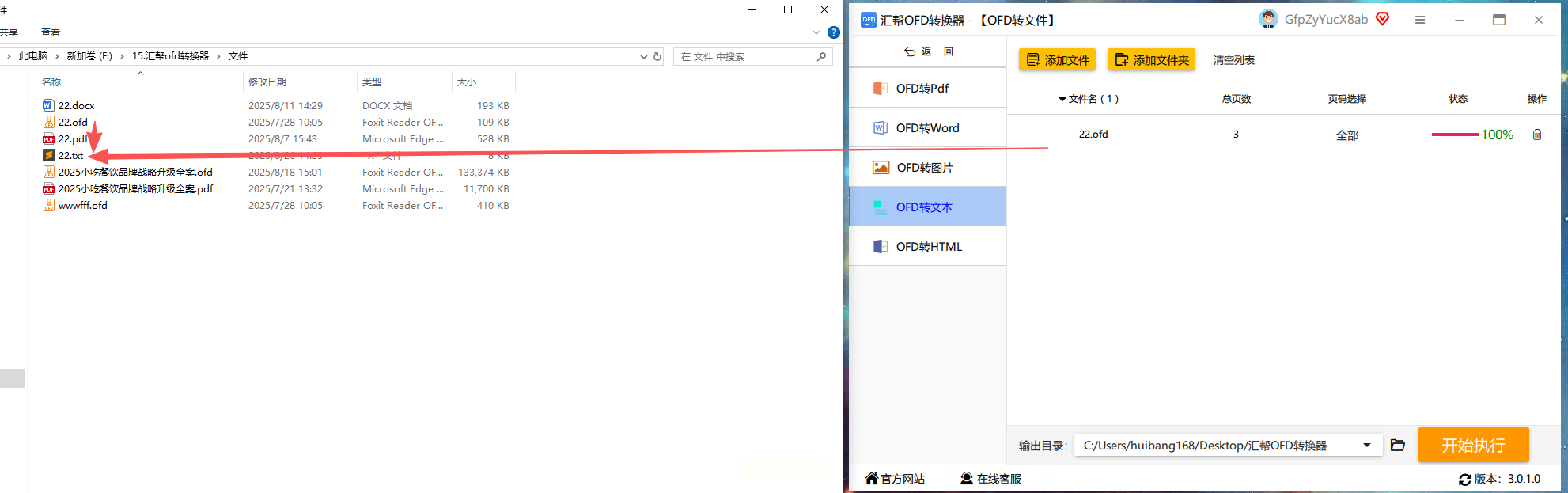
Task: Click the 100% progress bar
Action: click(x=1456, y=135)
